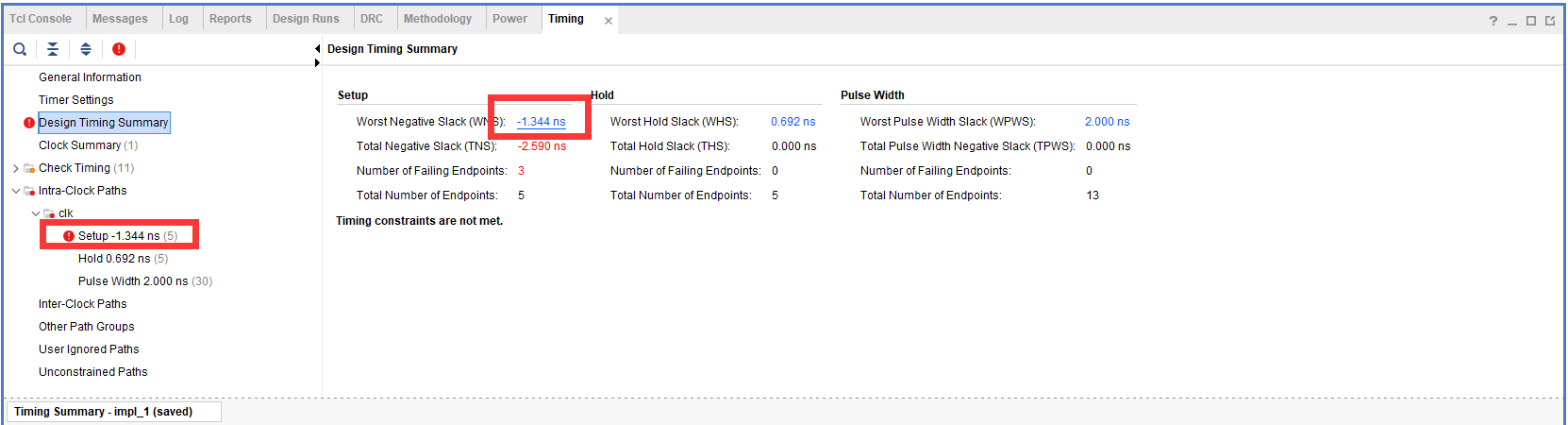The width and height of the screenshot is (1568, 425).
Task: Switch to the Design Runs tab
Action: (306, 19)
